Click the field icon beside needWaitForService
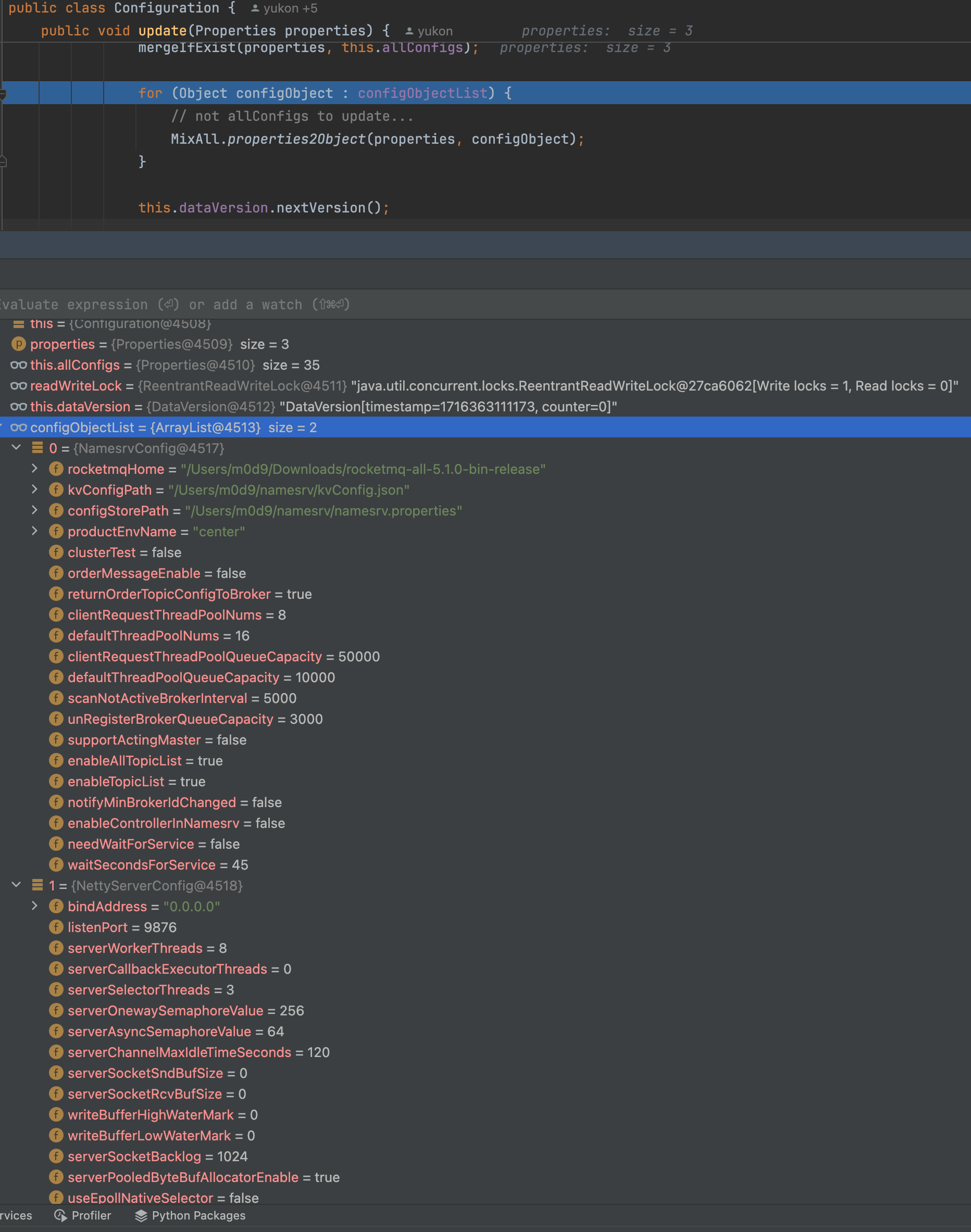971x1232 pixels. (56, 844)
